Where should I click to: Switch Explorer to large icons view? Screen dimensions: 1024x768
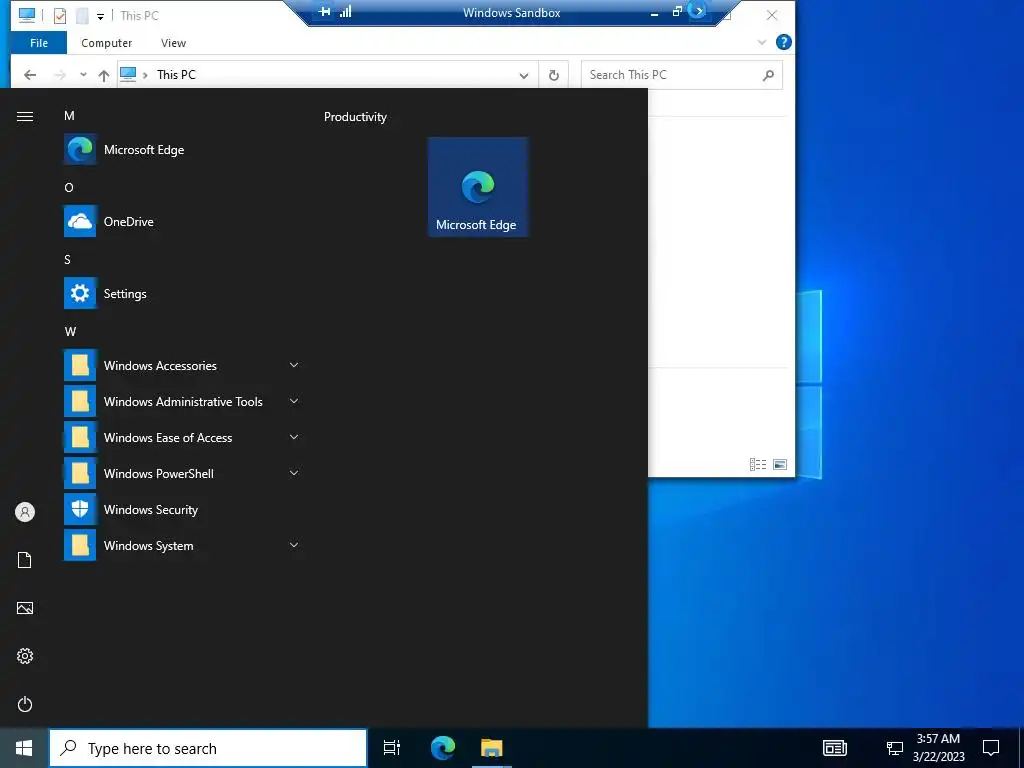pyautogui.click(x=780, y=464)
